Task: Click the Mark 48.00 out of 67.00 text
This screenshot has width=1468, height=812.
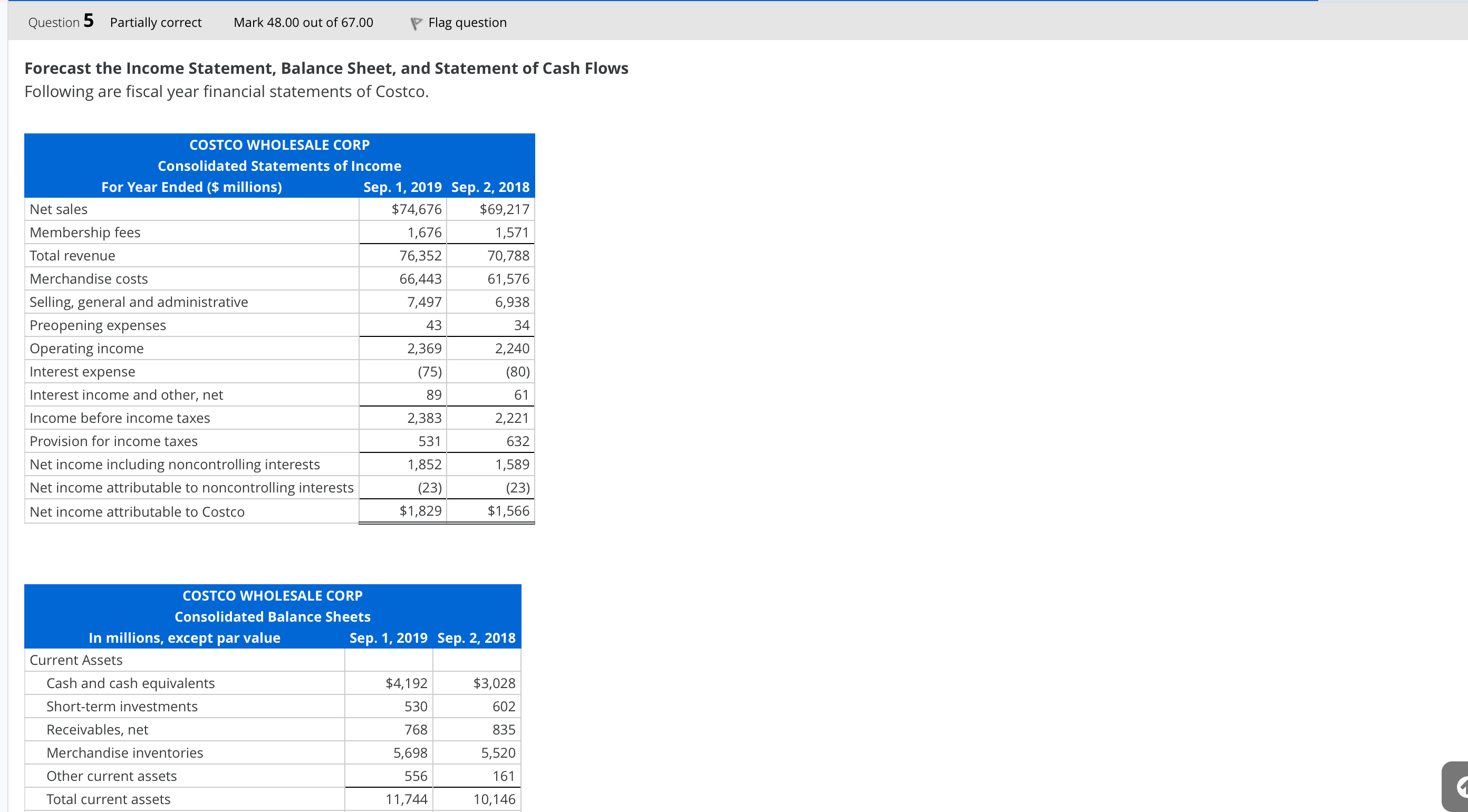Action: click(x=303, y=23)
